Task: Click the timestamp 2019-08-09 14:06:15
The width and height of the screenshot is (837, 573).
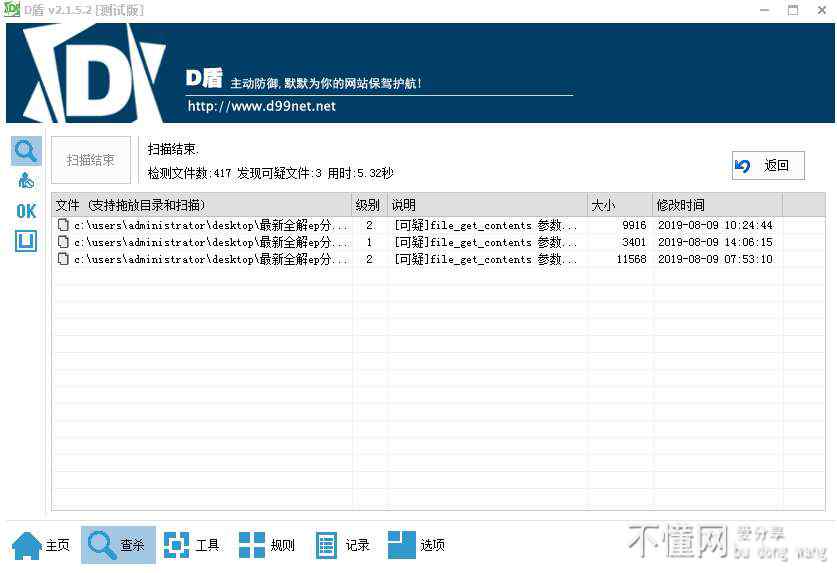Action: [715, 242]
